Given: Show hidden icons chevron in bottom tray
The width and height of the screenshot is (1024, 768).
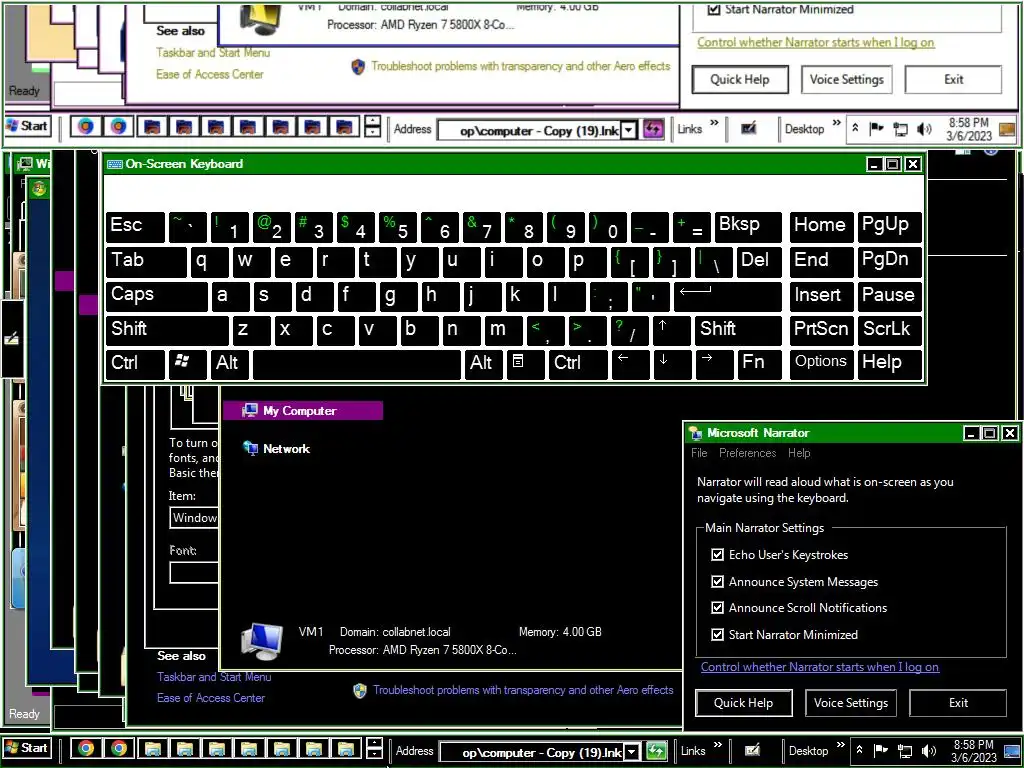Looking at the screenshot, I should click(x=859, y=750).
